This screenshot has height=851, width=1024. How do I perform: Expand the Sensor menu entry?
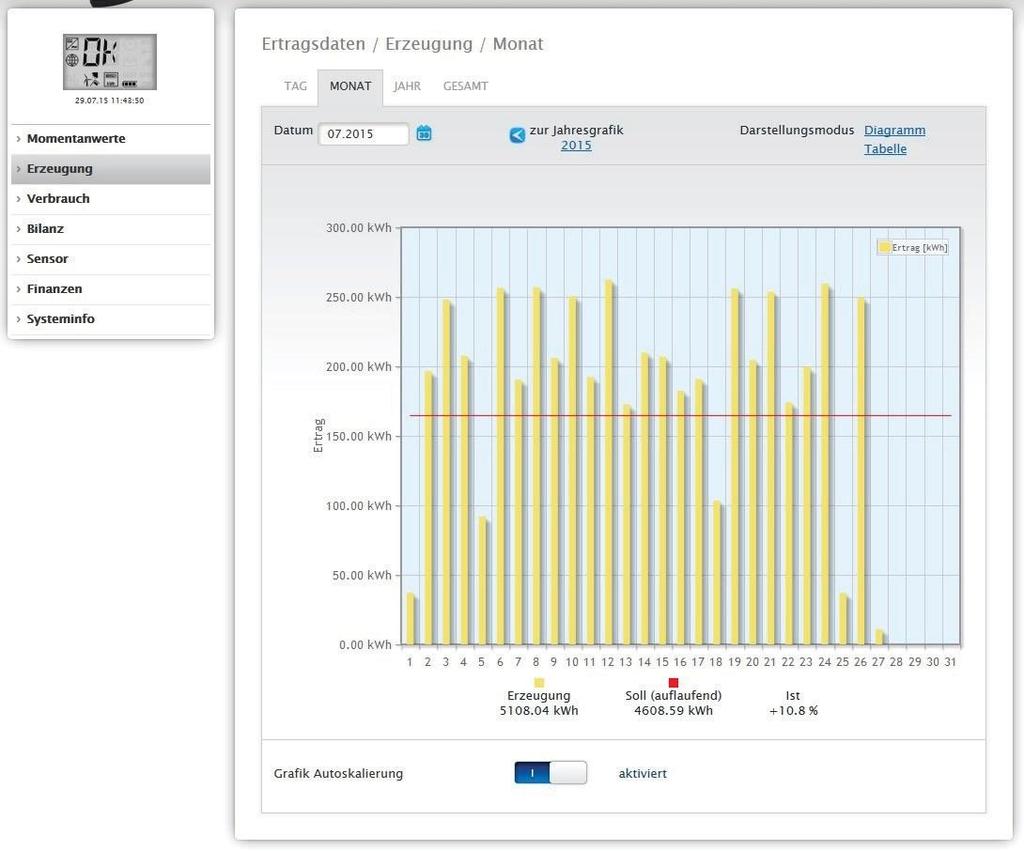tap(111, 259)
